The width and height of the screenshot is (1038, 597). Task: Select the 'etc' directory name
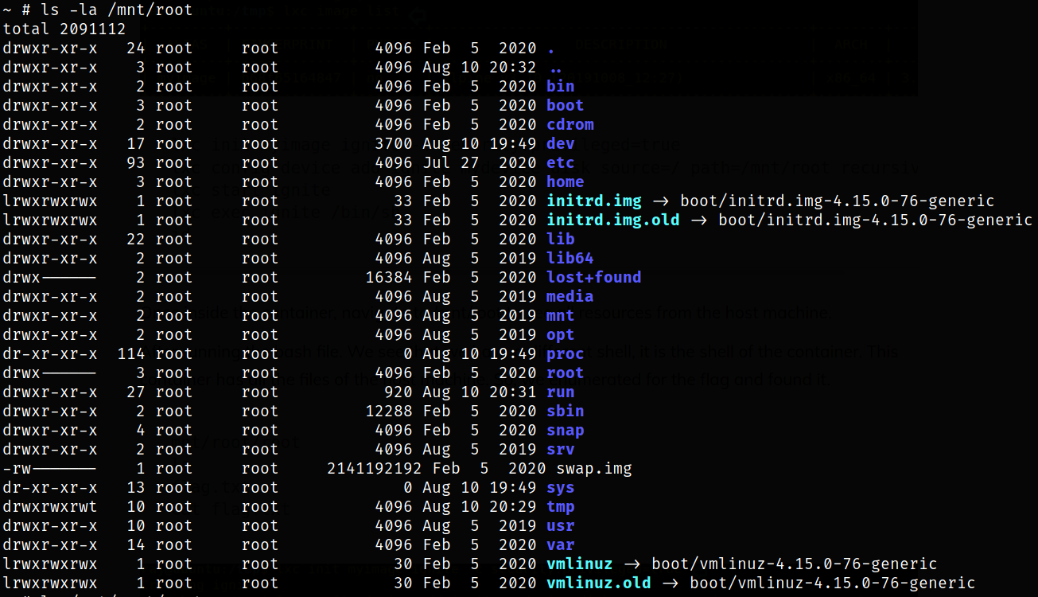tap(560, 163)
